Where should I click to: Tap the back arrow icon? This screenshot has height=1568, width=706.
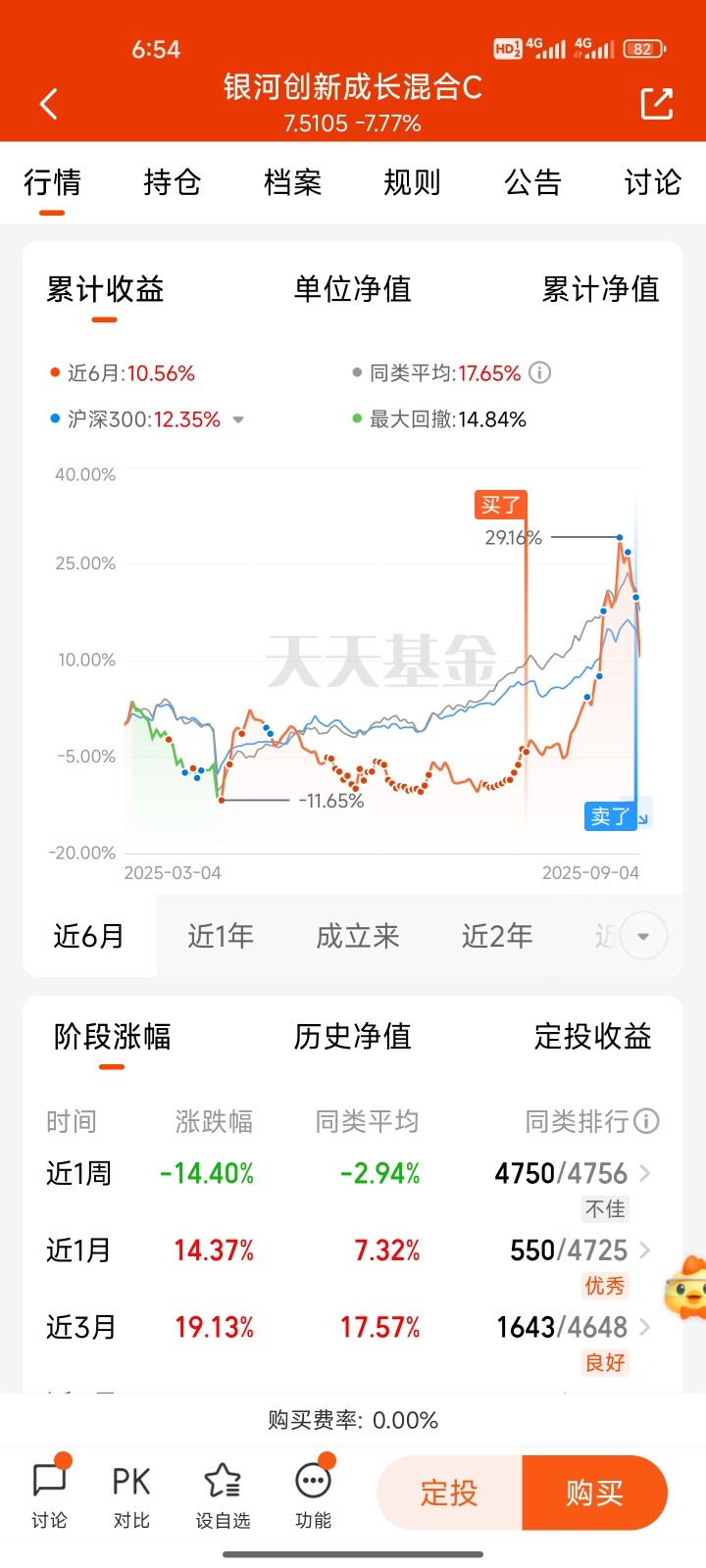pos(49,104)
